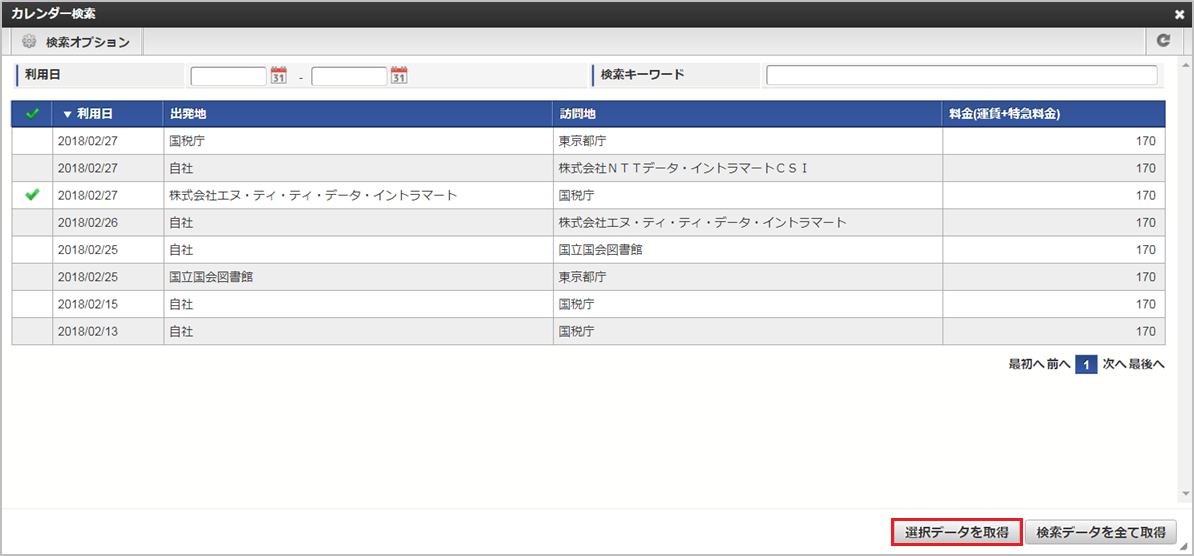
Task: Toggle select-all checkmark in table header
Action: (x=32, y=113)
